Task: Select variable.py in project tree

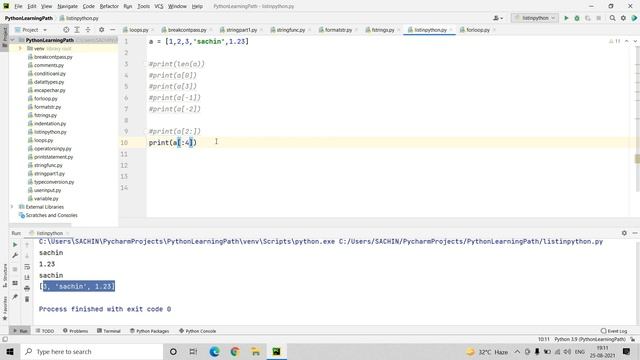Action: pyautogui.click(x=46, y=199)
